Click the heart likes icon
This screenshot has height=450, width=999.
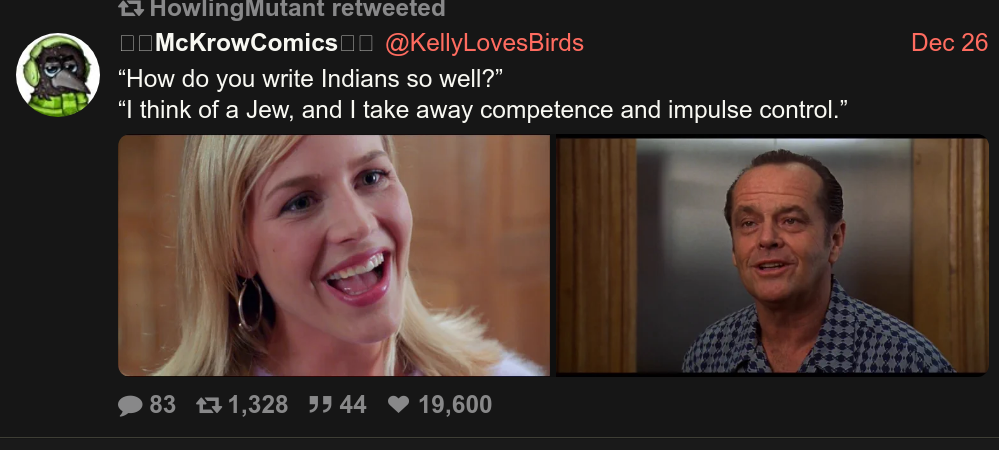pyautogui.click(x=399, y=404)
